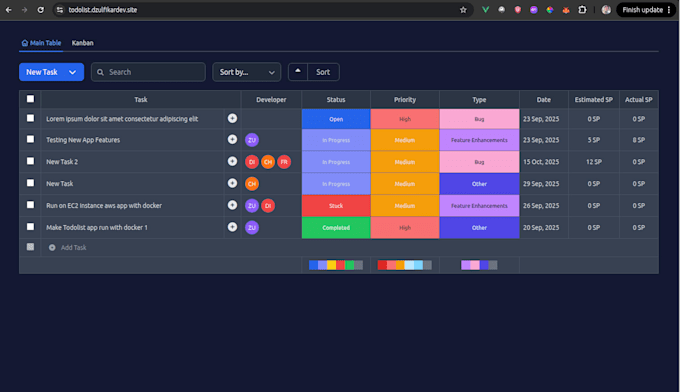Image resolution: width=680 pixels, height=392 pixels.
Task: Click the home icon beside Main Table
Action: tap(25, 43)
